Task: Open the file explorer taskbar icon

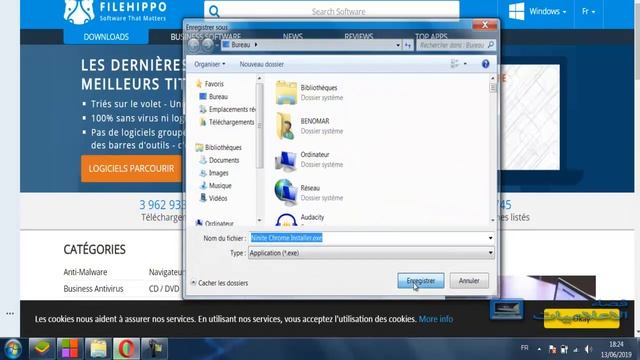Action: tap(98, 349)
